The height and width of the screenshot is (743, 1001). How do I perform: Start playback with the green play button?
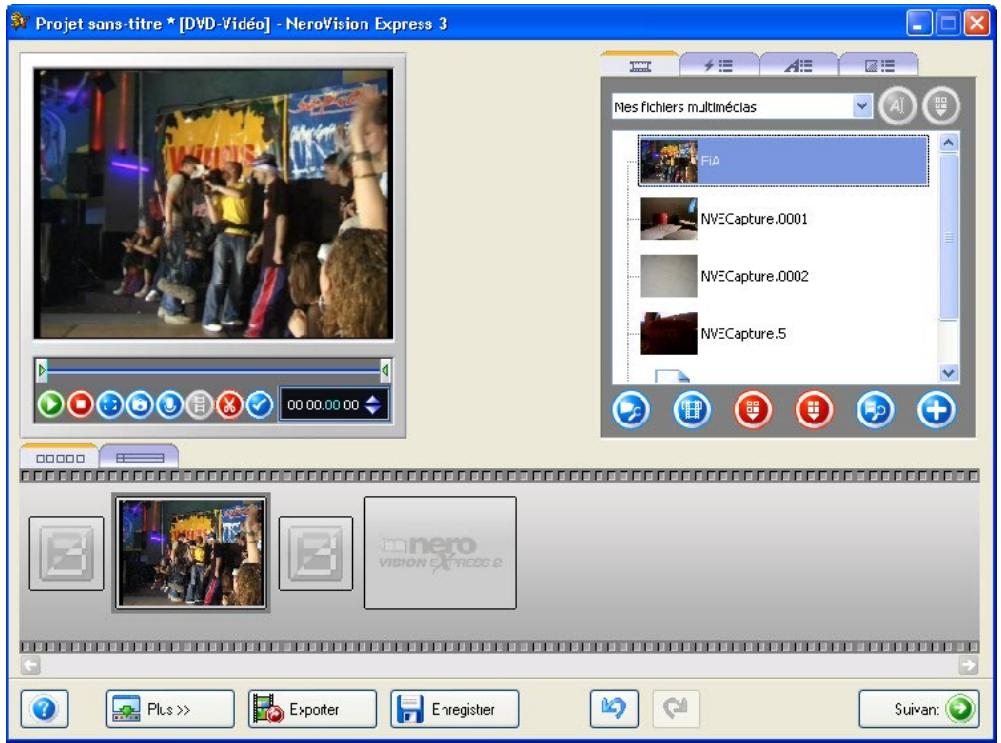[51, 405]
